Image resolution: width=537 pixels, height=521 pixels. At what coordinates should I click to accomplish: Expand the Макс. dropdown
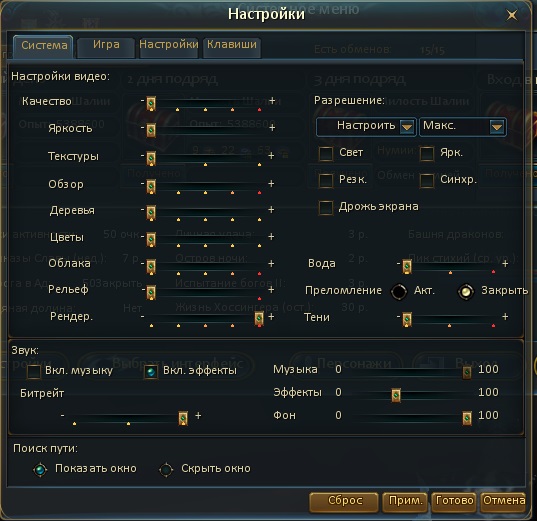[463, 127]
